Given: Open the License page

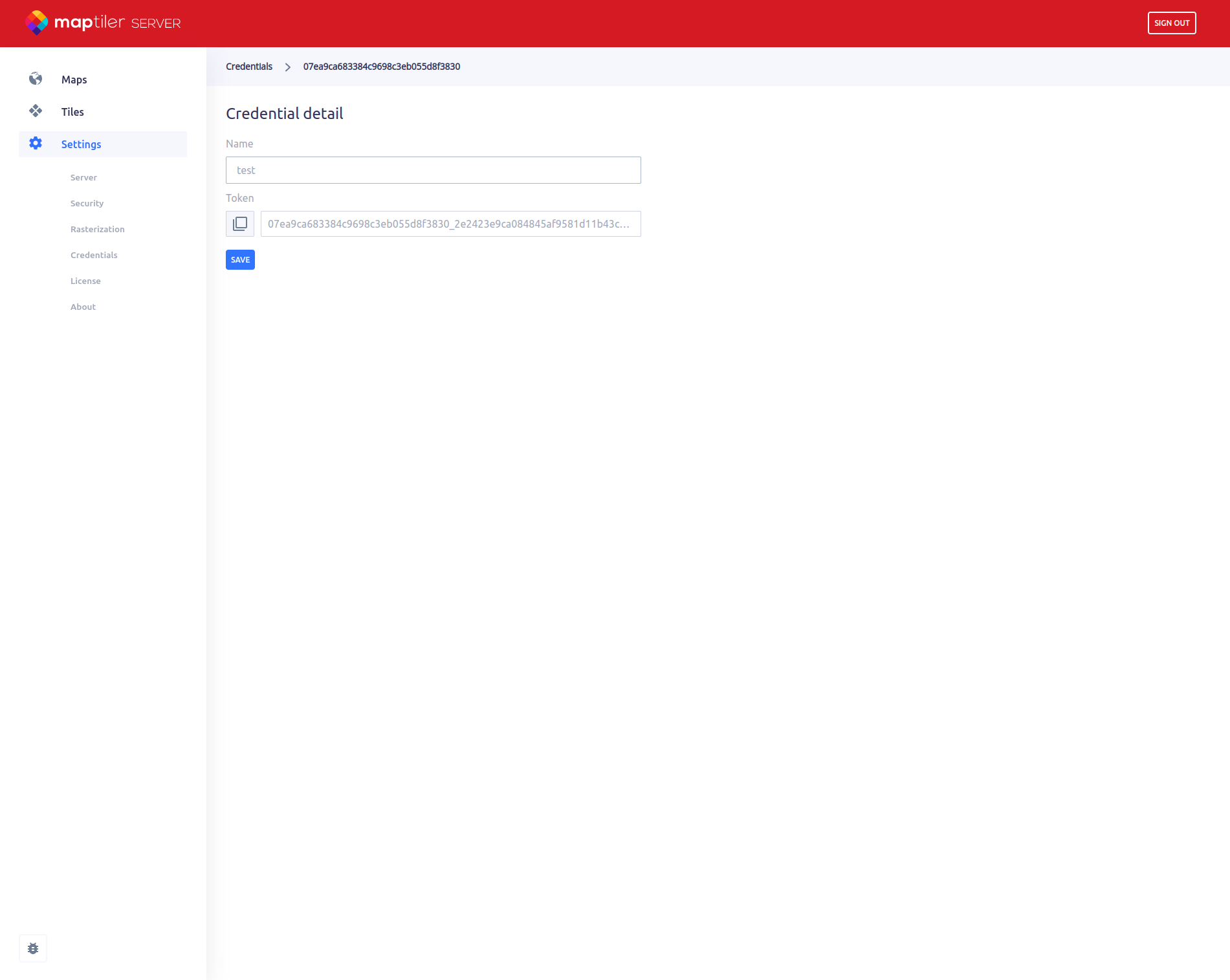Looking at the screenshot, I should [85, 281].
